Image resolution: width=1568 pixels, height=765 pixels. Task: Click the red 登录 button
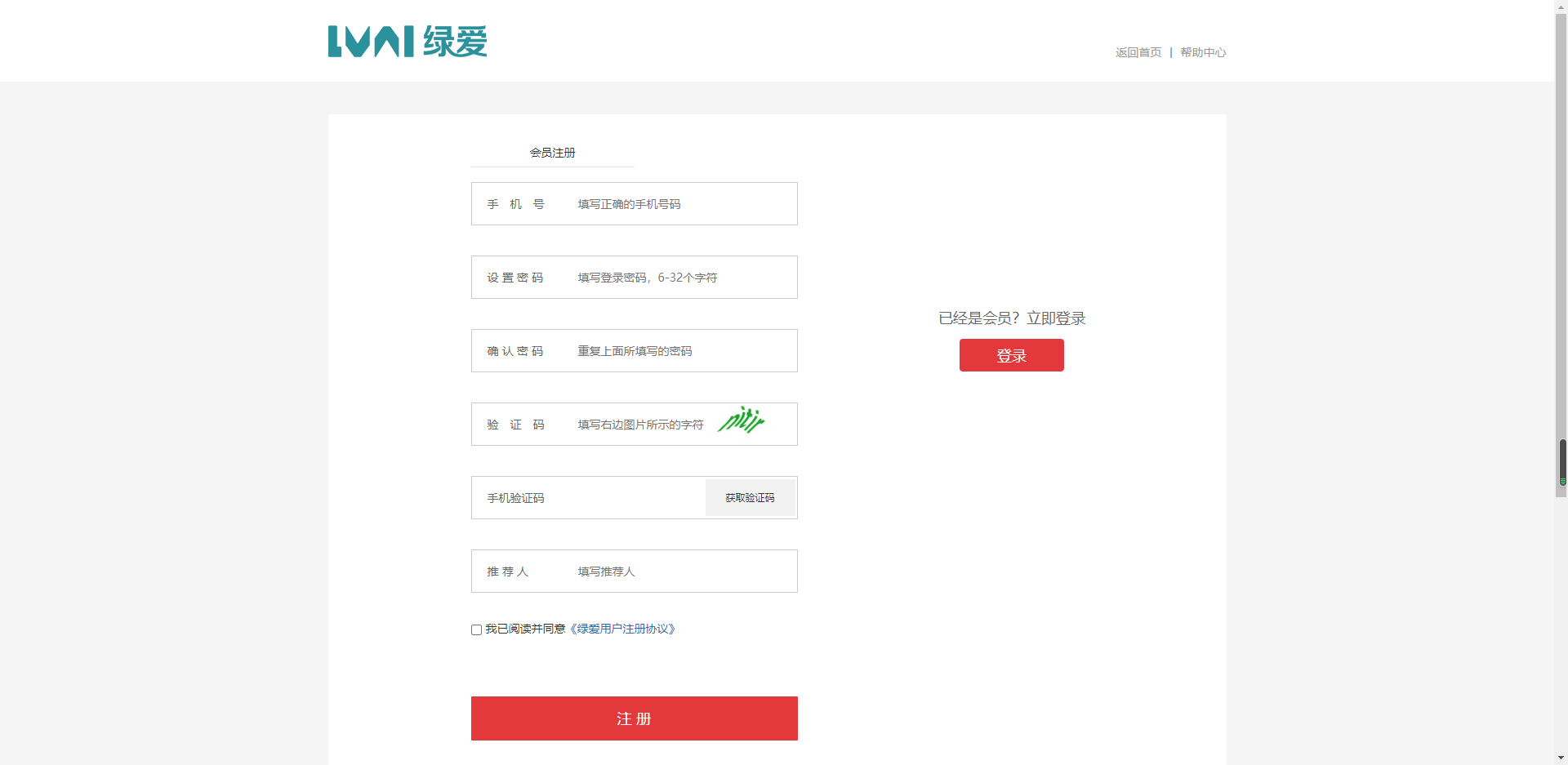(x=1011, y=355)
